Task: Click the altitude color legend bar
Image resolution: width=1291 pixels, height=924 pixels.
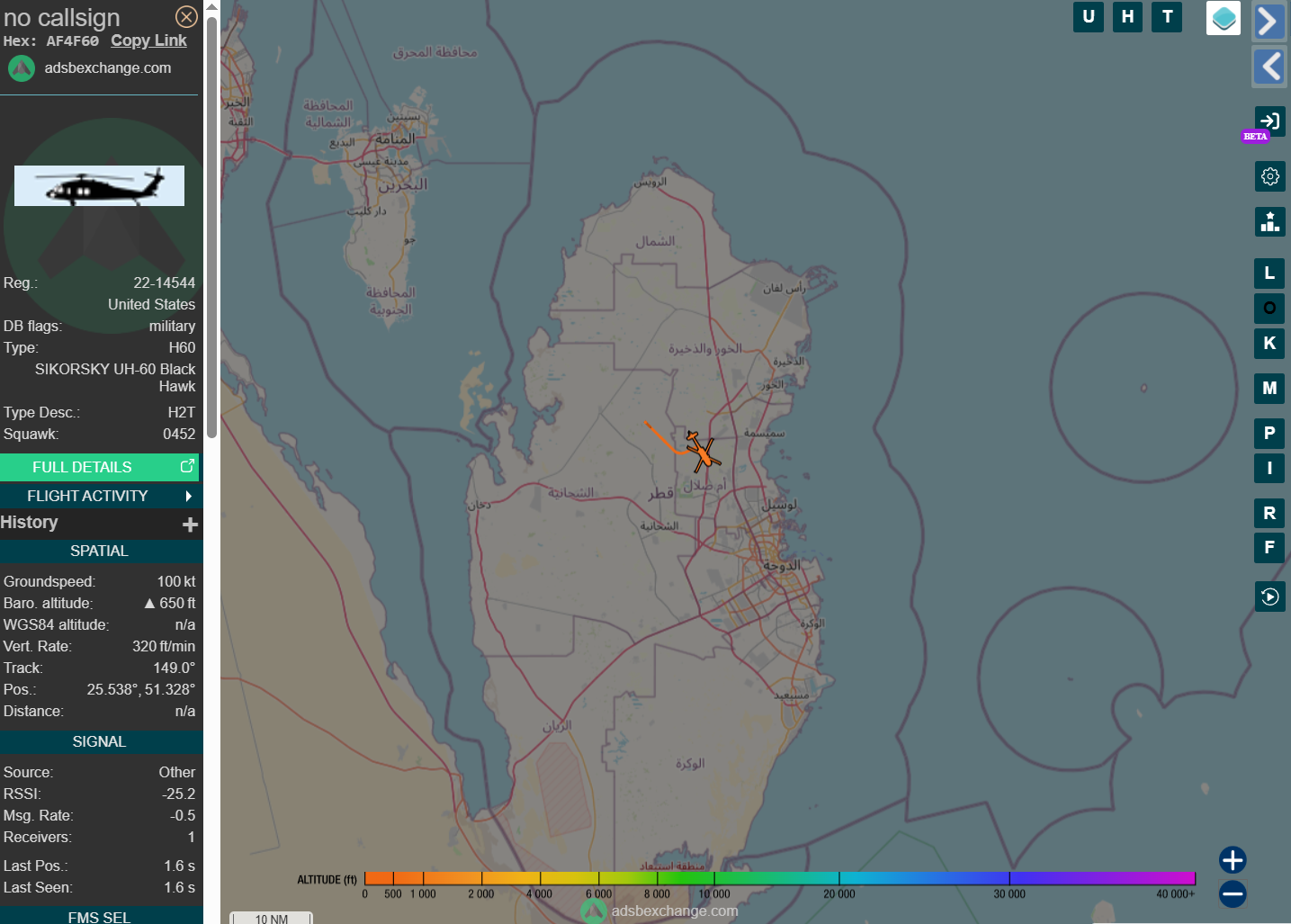Action: coord(780,878)
